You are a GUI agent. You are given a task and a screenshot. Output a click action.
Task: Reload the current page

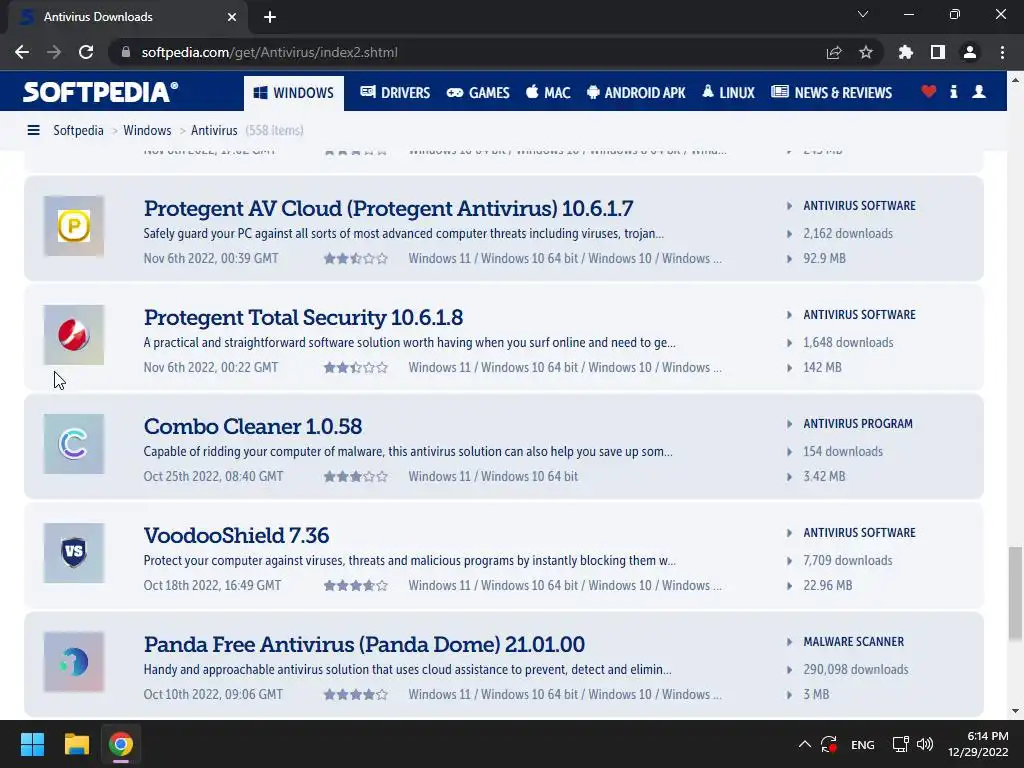coord(86,52)
